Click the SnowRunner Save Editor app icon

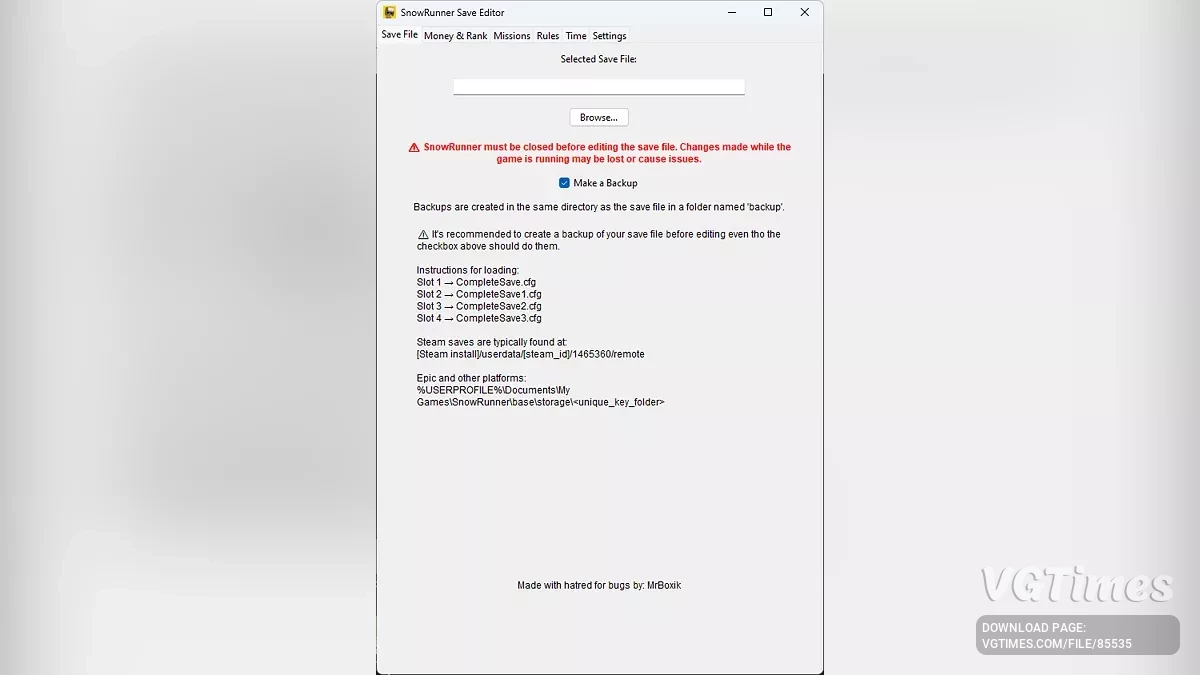point(390,12)
